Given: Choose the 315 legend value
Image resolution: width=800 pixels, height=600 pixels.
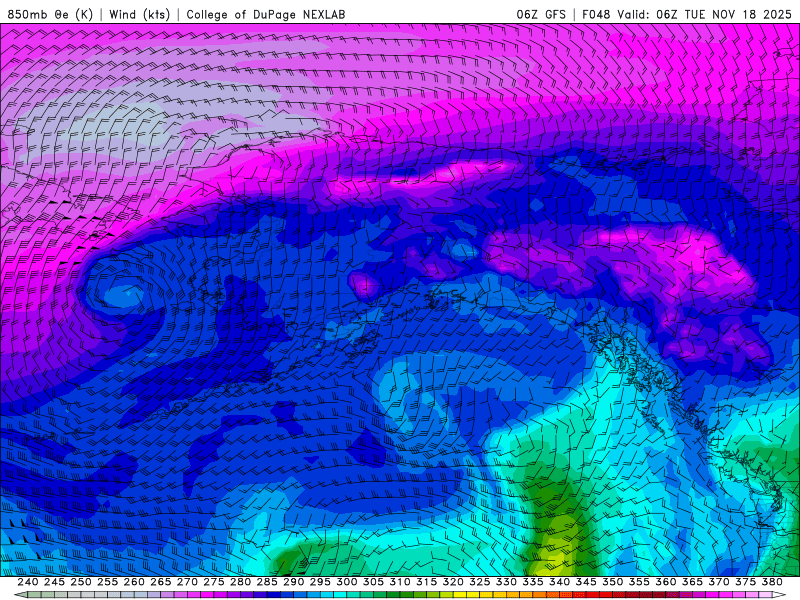Looking at the screenshot, I should pos(427,582).
